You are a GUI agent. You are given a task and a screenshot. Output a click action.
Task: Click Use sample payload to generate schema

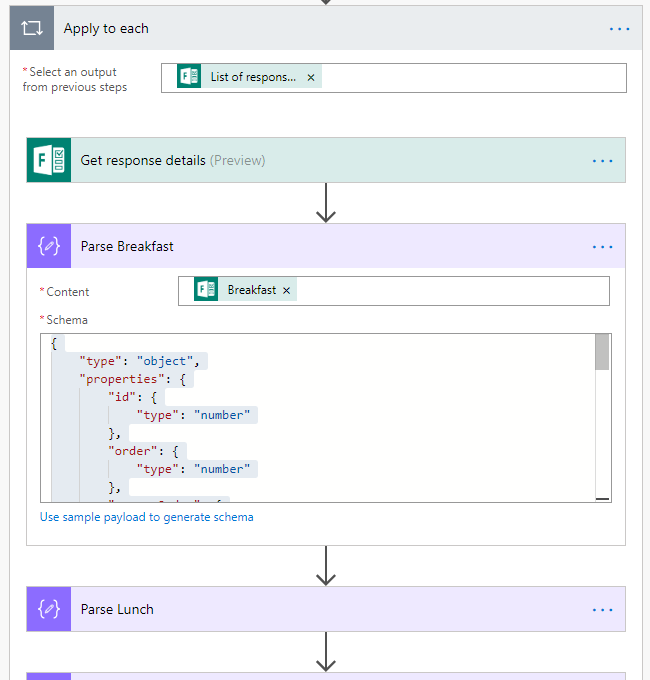click(146, 517)
